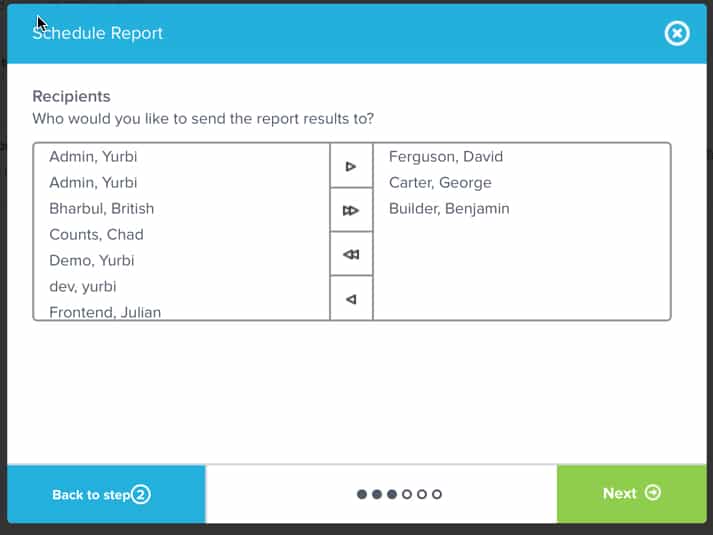
Task: Select Demo, Yurbi in the list
Action: [x=91, y=261]
